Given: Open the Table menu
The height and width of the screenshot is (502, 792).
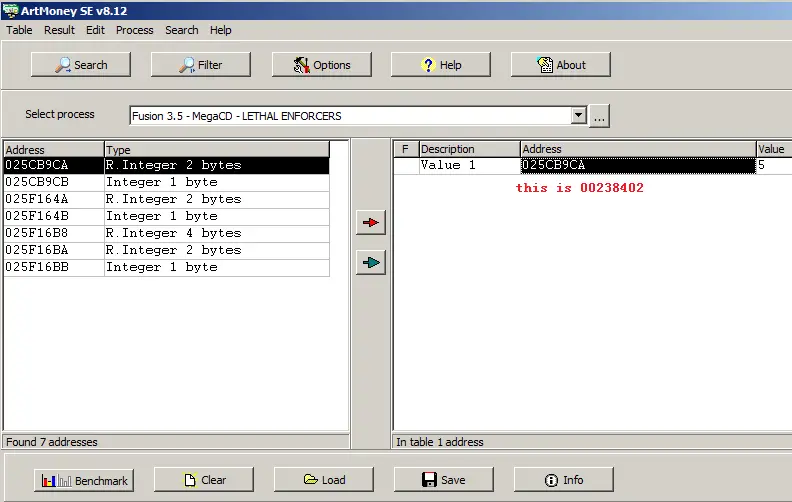Looking at the screenshot, I should pyautogui.click(x=19, y=30).
